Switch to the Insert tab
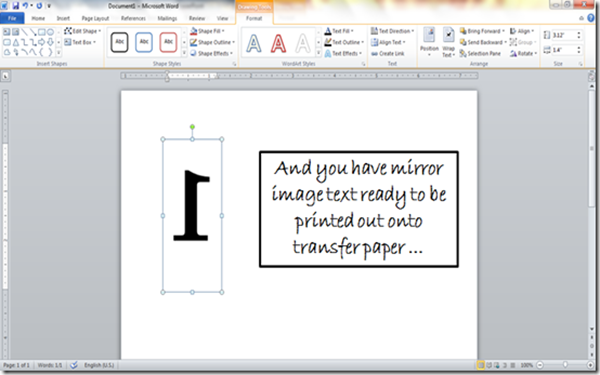 (63, 18)
